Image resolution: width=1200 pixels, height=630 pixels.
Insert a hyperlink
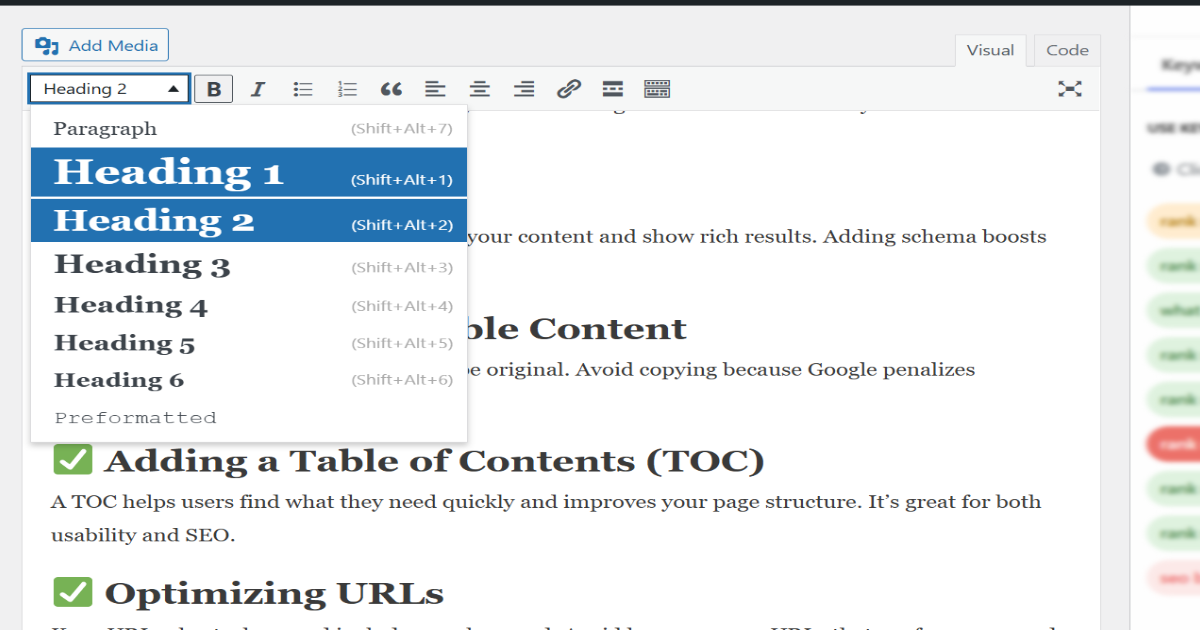click(x=568, y=88)
